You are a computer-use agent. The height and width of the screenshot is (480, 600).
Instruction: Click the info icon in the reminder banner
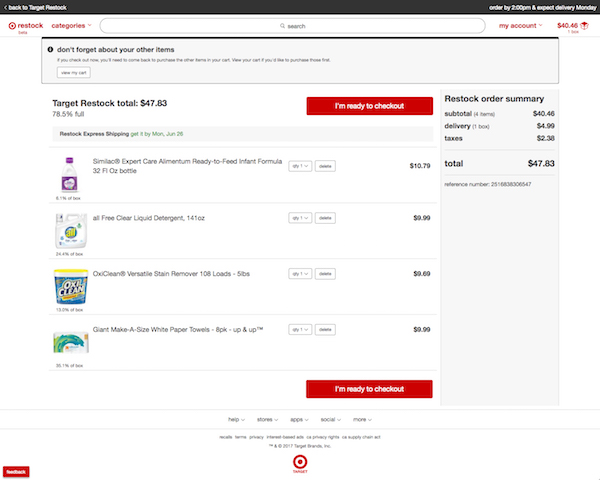(x=50, y=49)
